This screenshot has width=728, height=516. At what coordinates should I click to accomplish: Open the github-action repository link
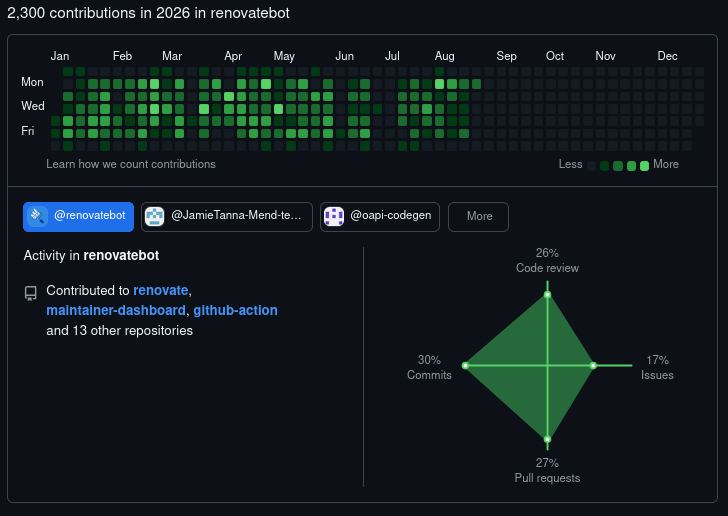(x=235, y=310)
